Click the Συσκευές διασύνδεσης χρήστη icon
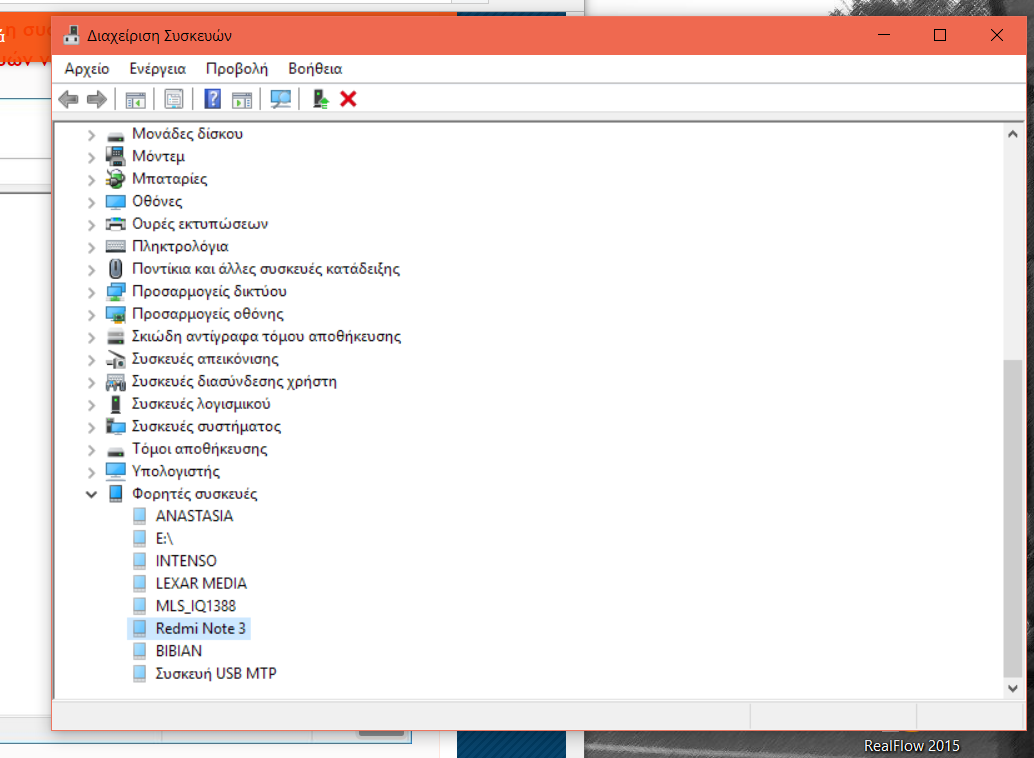This screenshot has height=758, width=1034. [x=115, y=382]
